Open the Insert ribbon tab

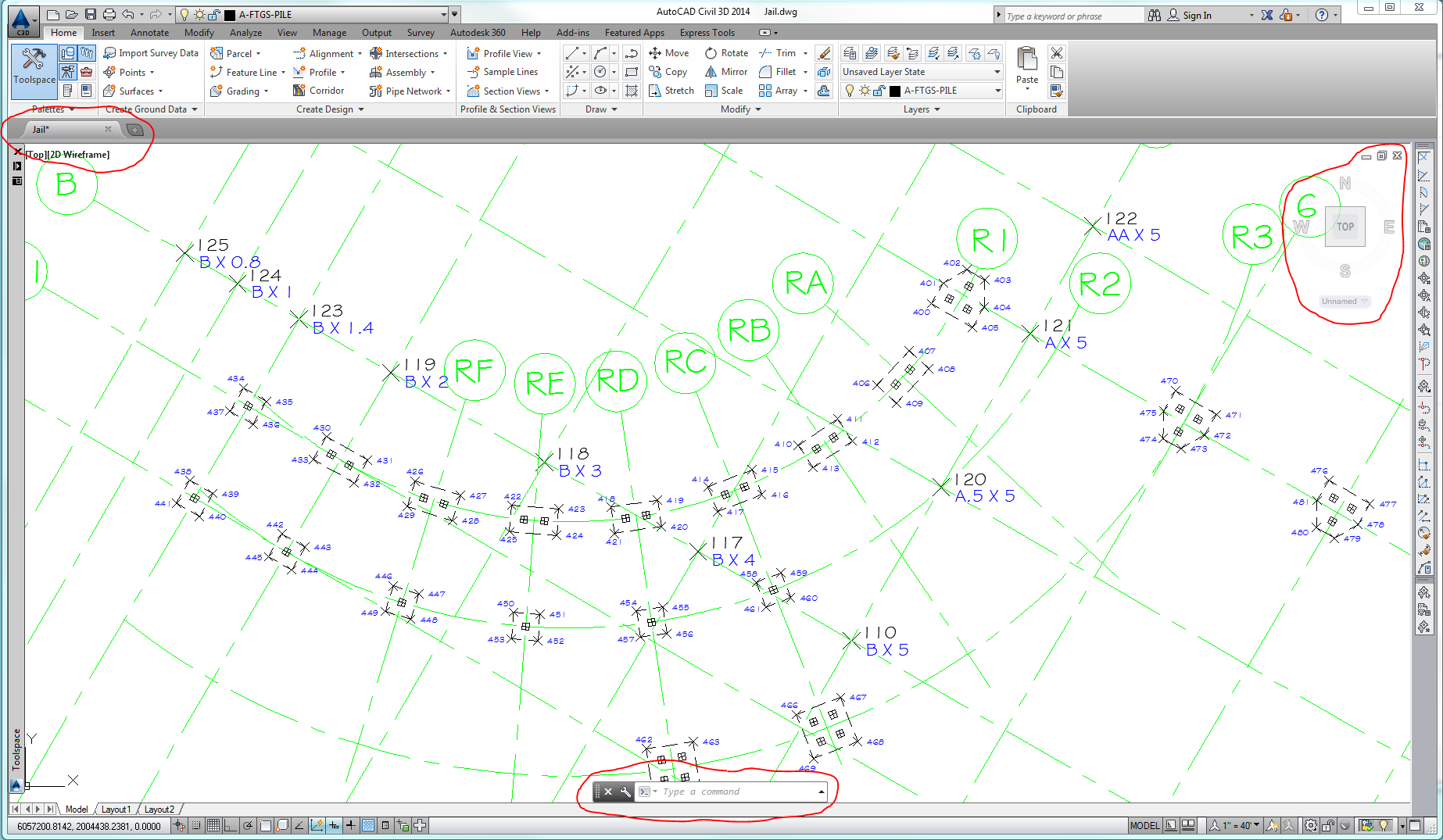tap(103, 33)
